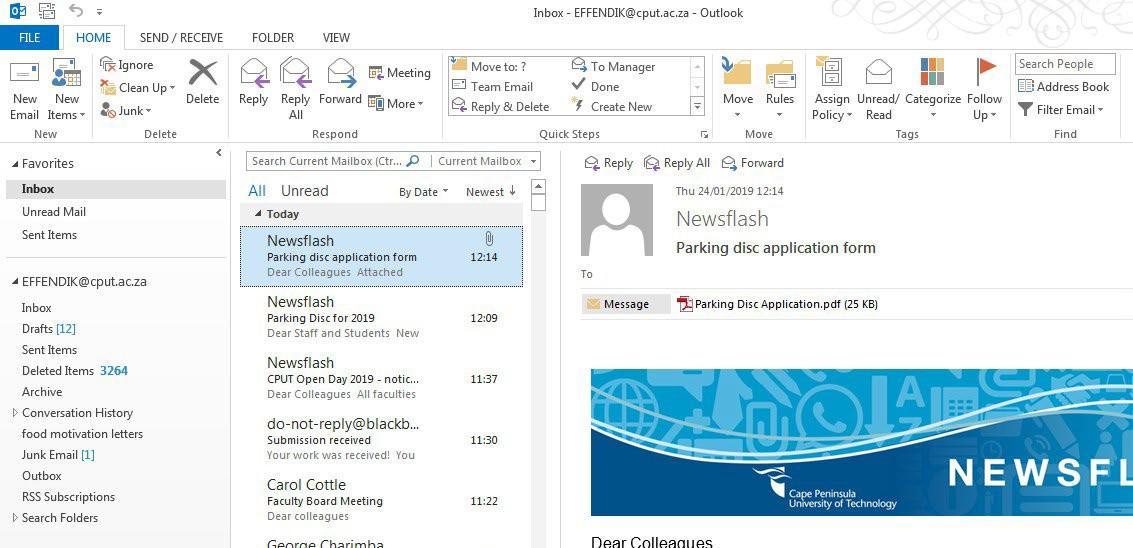The height and width of the screenshot is (548, 1133).
Task: Filter message list by Unread
Action: coord(304,191)
